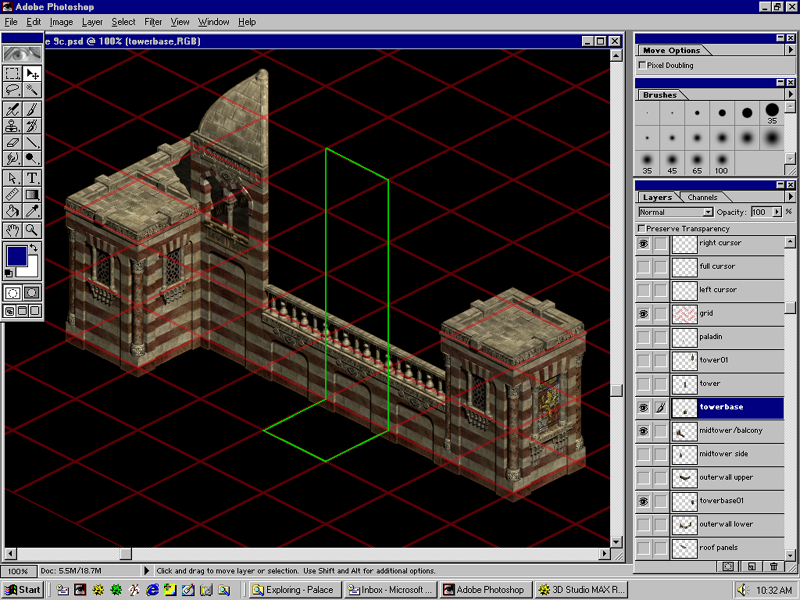Click the swap foreground/background colors arrow
The image size is (800, 600).
coord(34,248)
